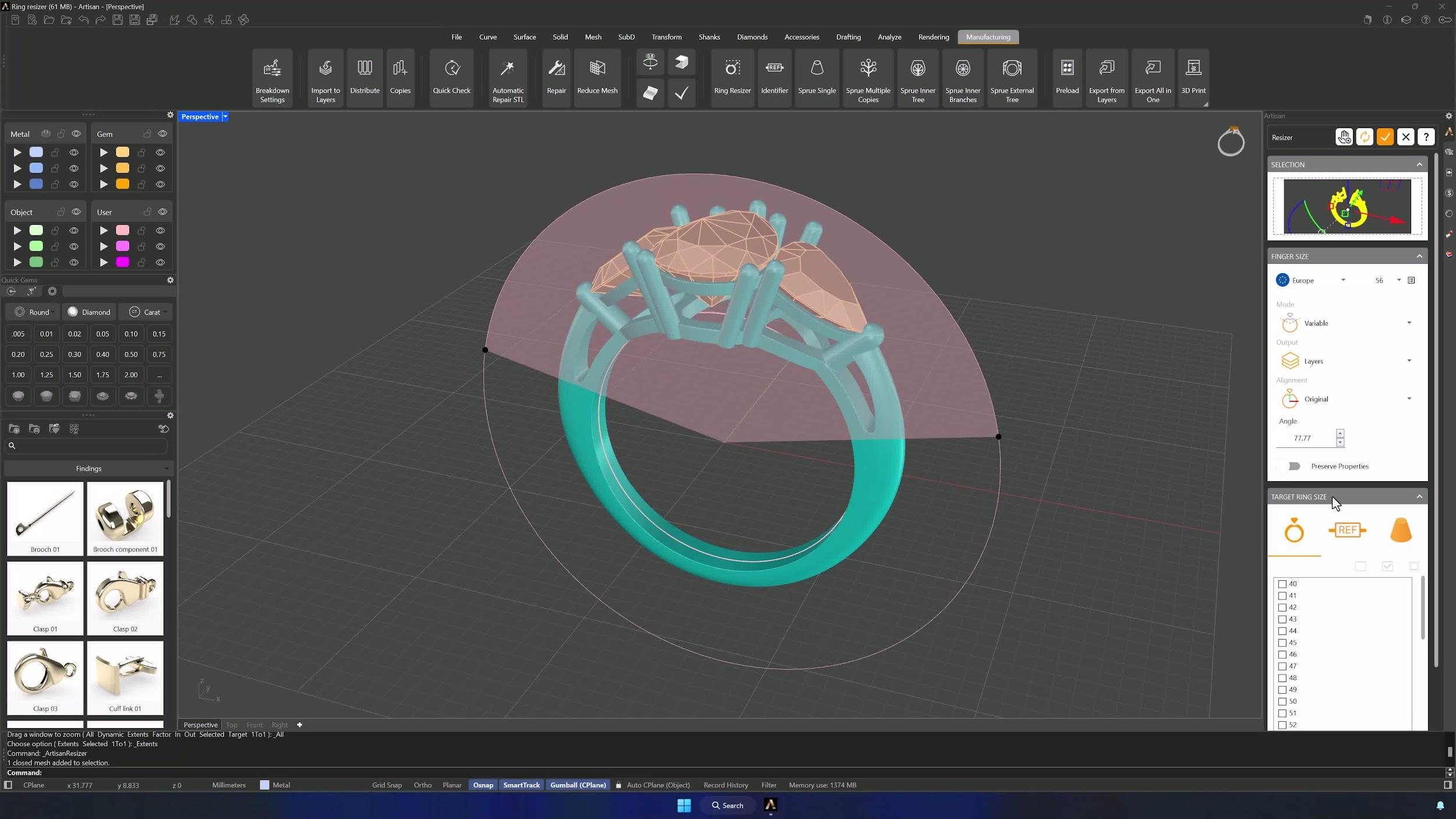This screenshot has height=819, width=1456.
Task: Select the REF target size icon
Action: [1347, 530]
